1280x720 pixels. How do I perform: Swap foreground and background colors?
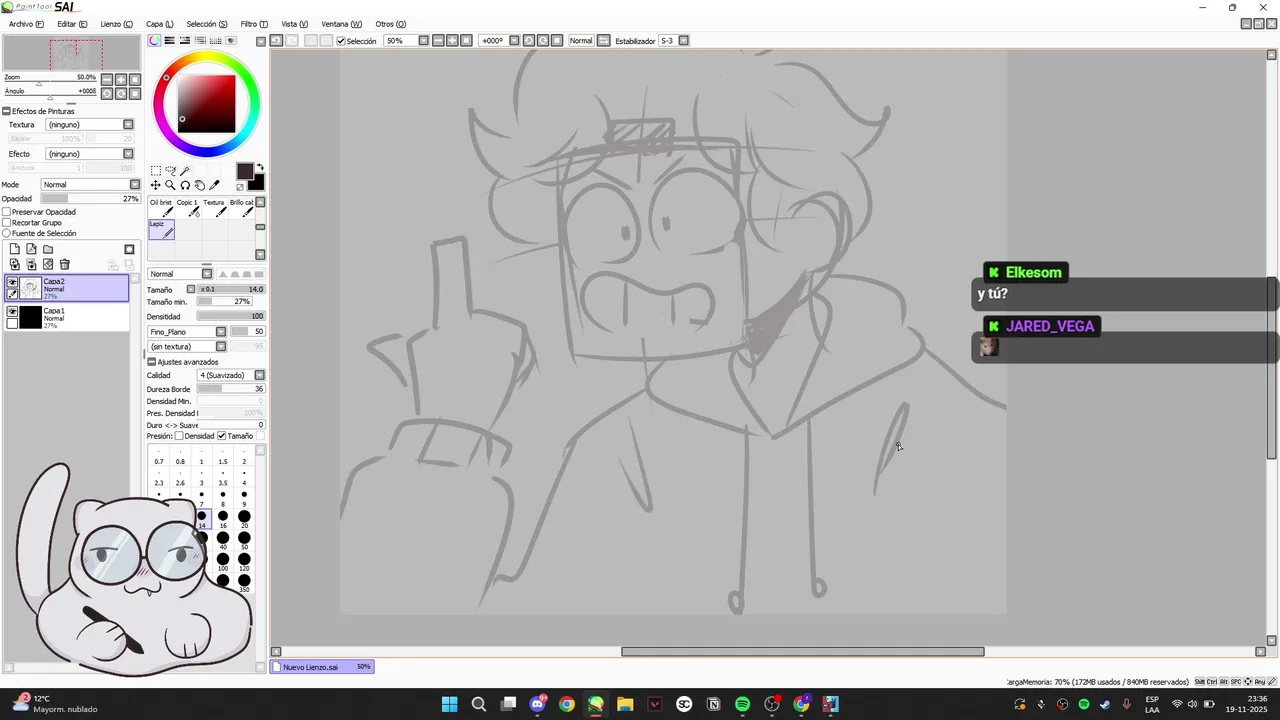[260, 167]
